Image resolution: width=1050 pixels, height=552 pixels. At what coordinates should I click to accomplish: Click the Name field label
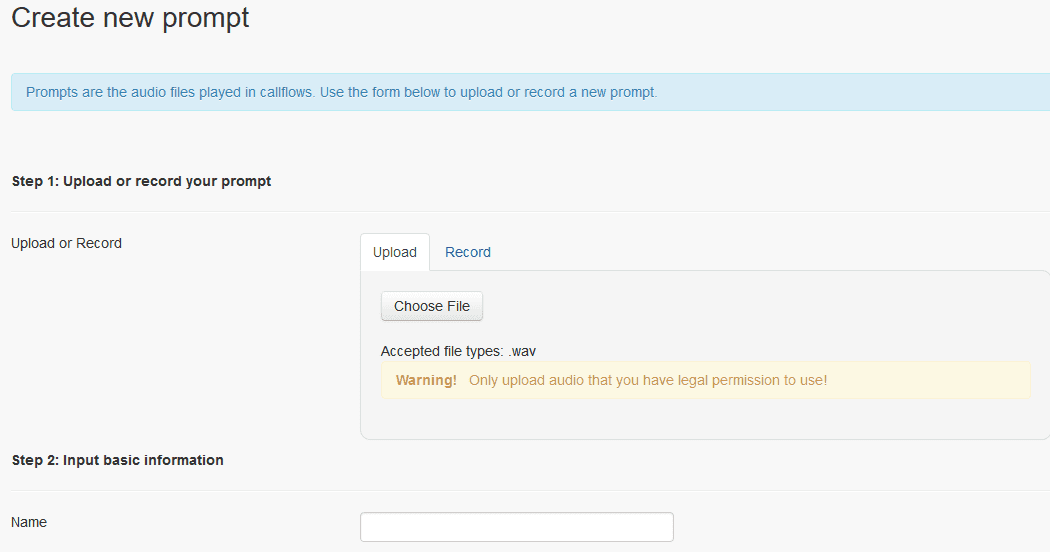coord(29,522)
